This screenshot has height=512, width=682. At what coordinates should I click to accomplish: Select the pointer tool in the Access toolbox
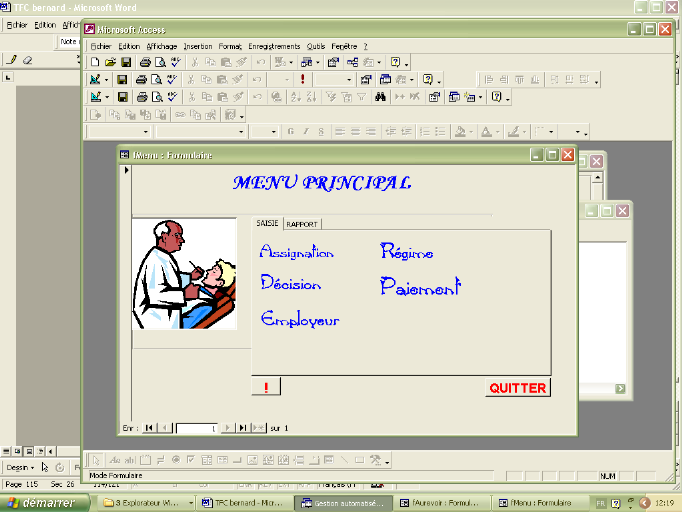96,460
